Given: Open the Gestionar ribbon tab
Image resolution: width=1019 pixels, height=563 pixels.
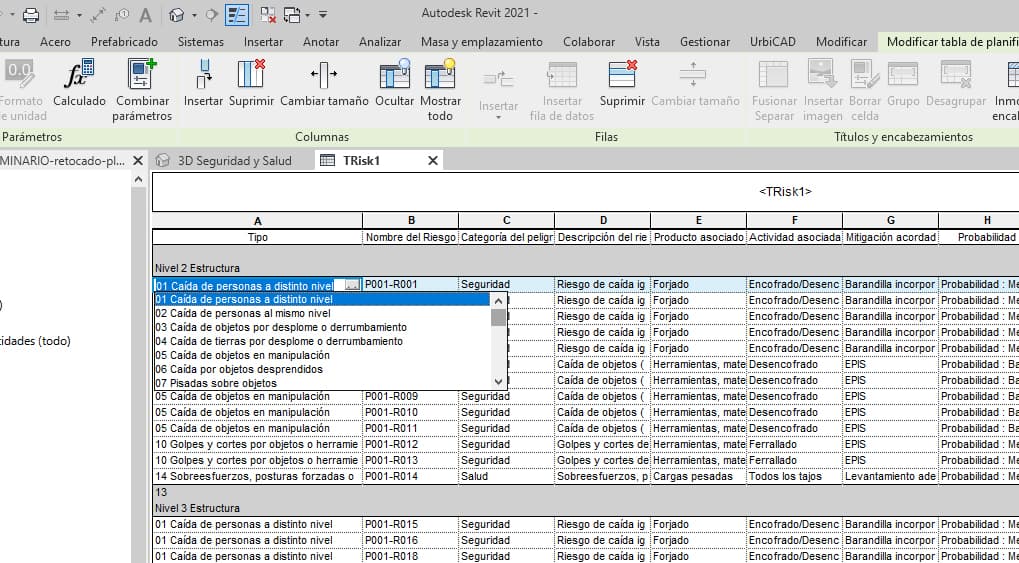Looking at the screenshot, I should pos(705,42).
